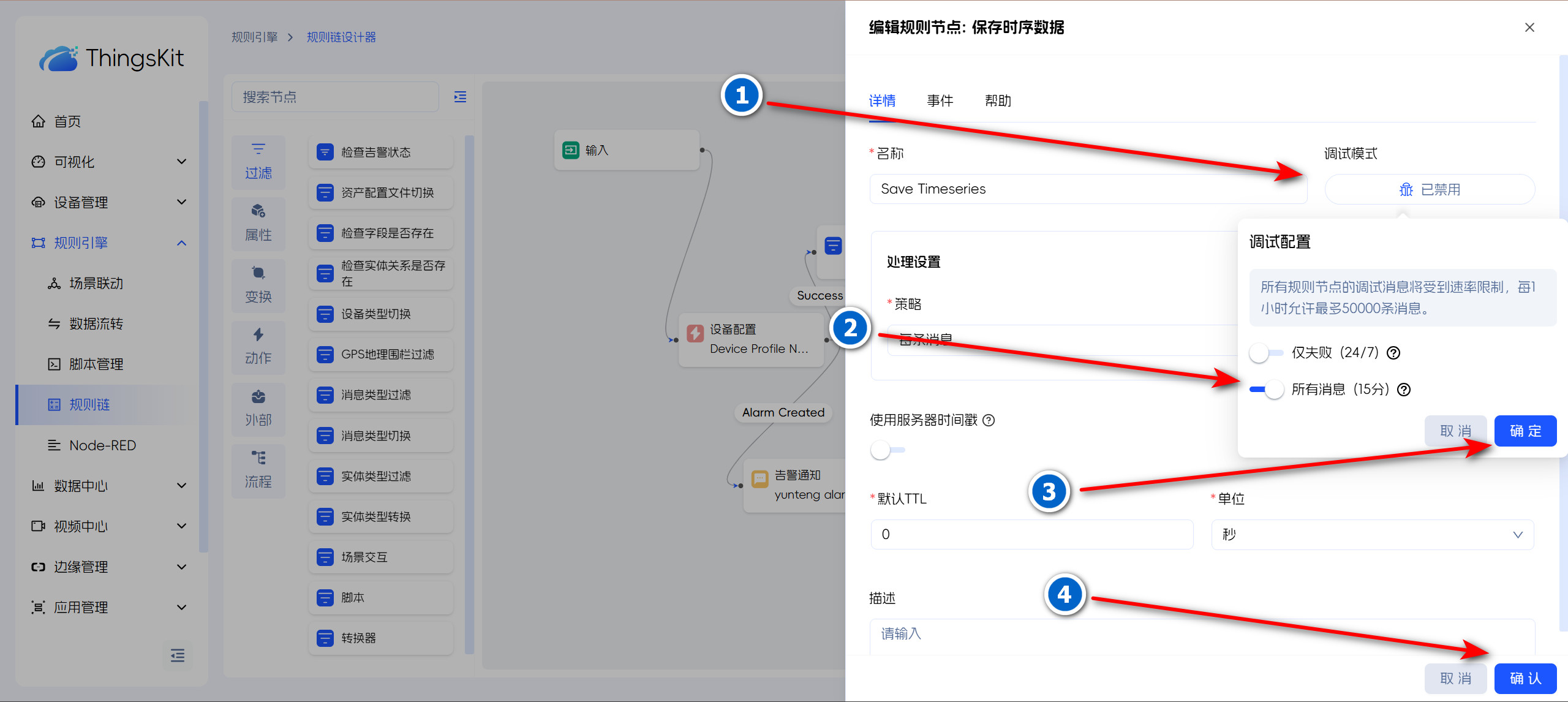Viewport: 1568px width, 702px height.
Task: Collapse the sidebar menu with bottom icon
Action: (178, 655)
